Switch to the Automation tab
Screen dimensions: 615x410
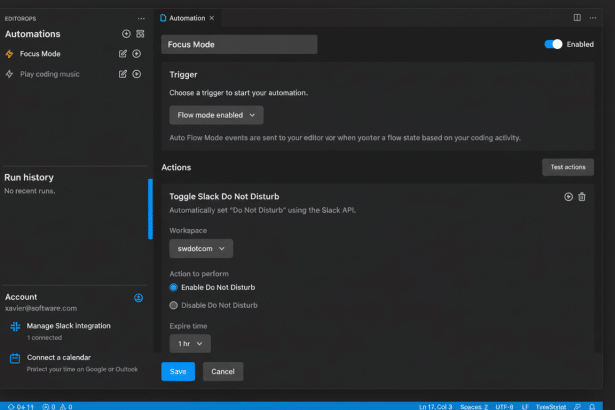(x=187, y=18)
